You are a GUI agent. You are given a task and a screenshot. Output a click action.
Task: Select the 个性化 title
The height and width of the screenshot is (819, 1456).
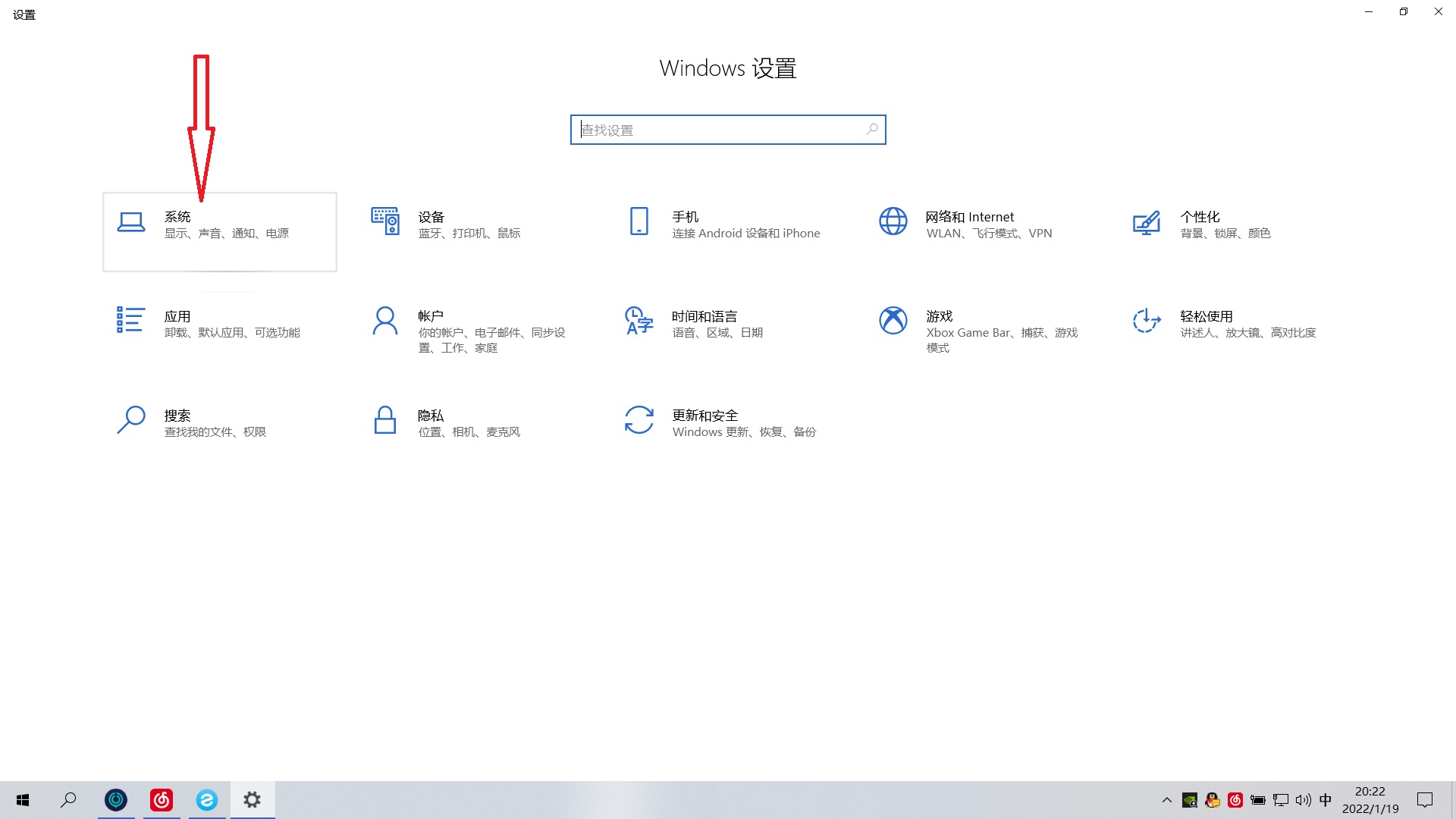pos(1200,217)
